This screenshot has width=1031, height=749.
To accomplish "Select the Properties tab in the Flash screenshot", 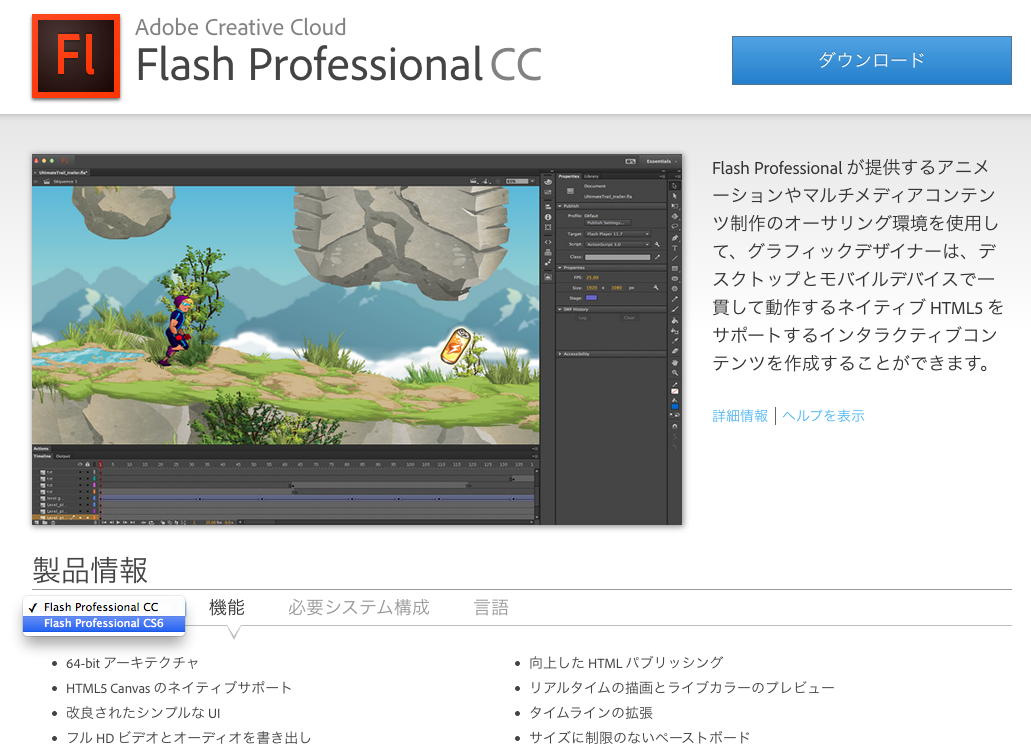I will click(569, 176).
